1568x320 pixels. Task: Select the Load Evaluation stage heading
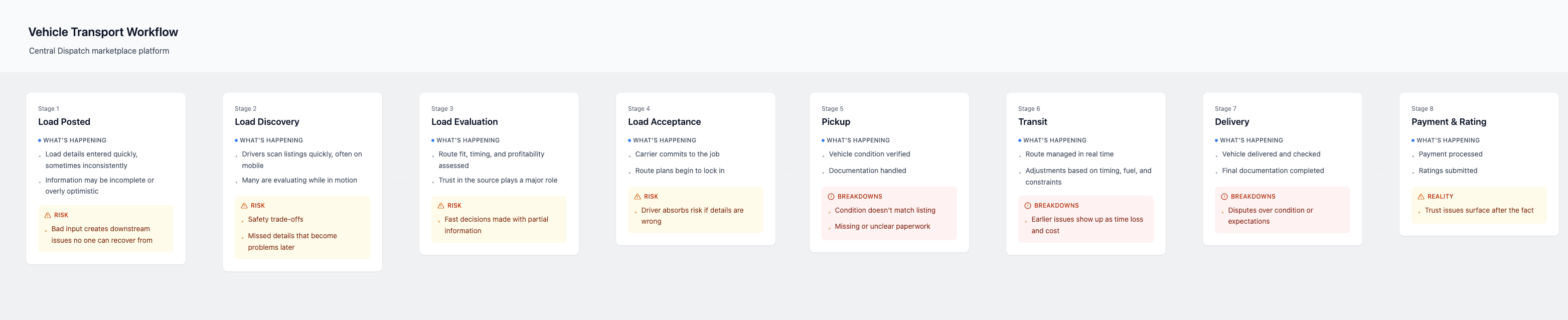(464, 122)
